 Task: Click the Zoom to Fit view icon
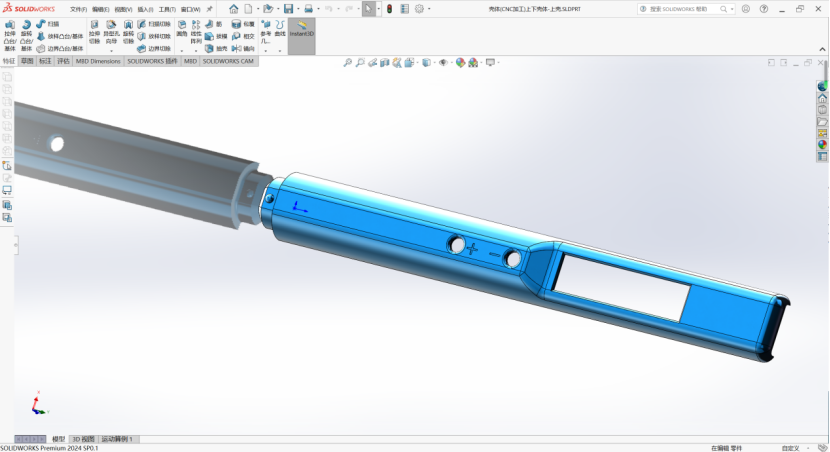[x=347, y=62]
